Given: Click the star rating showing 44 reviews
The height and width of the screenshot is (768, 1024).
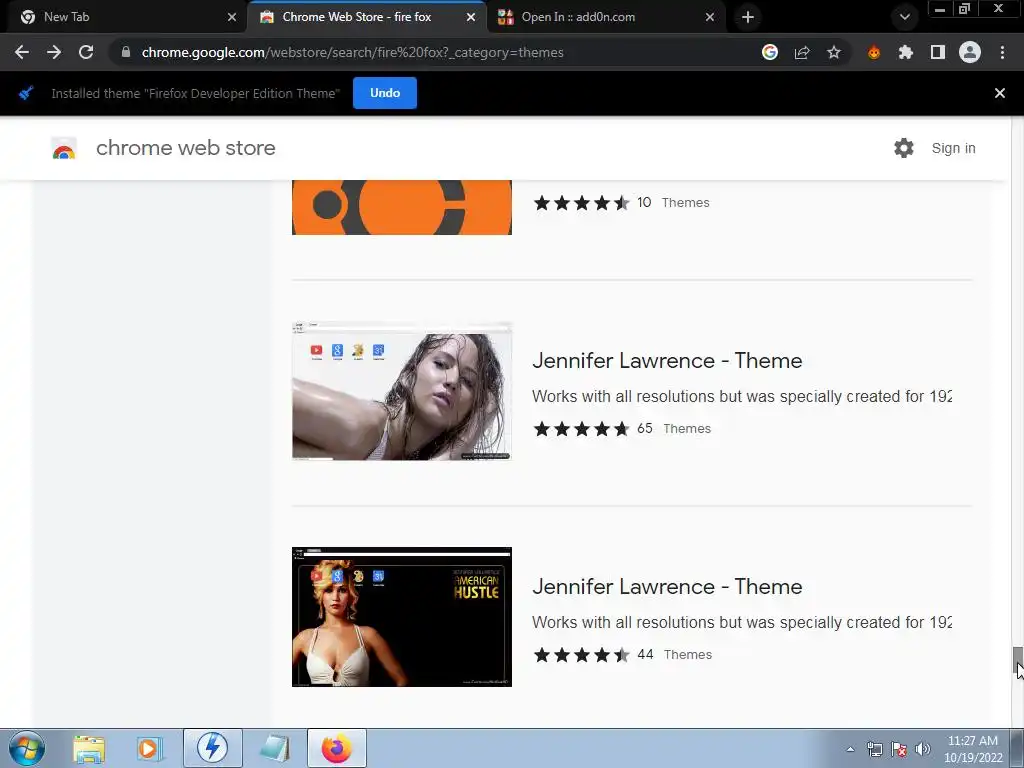Looking at the screenshot, I should (x=581, y=654).
